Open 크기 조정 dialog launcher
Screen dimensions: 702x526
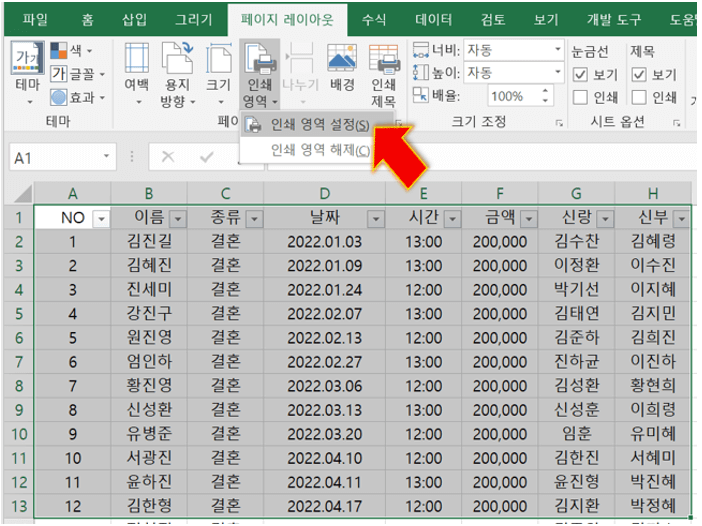pyautogui.click(x=559, y=123)
